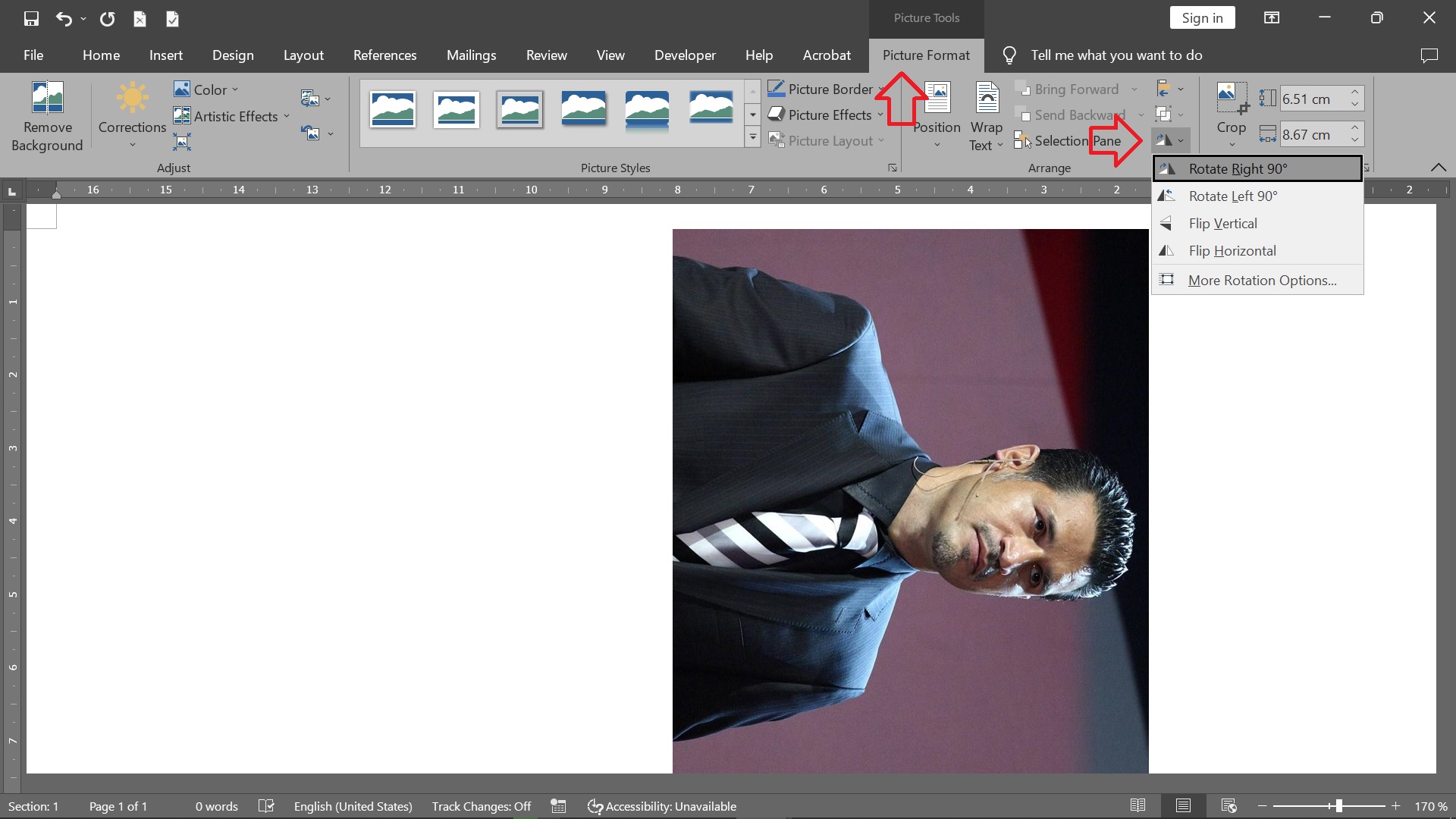Switch to the Insert tab
This screenshot has width=1456, height=819.
pos(166,55)
